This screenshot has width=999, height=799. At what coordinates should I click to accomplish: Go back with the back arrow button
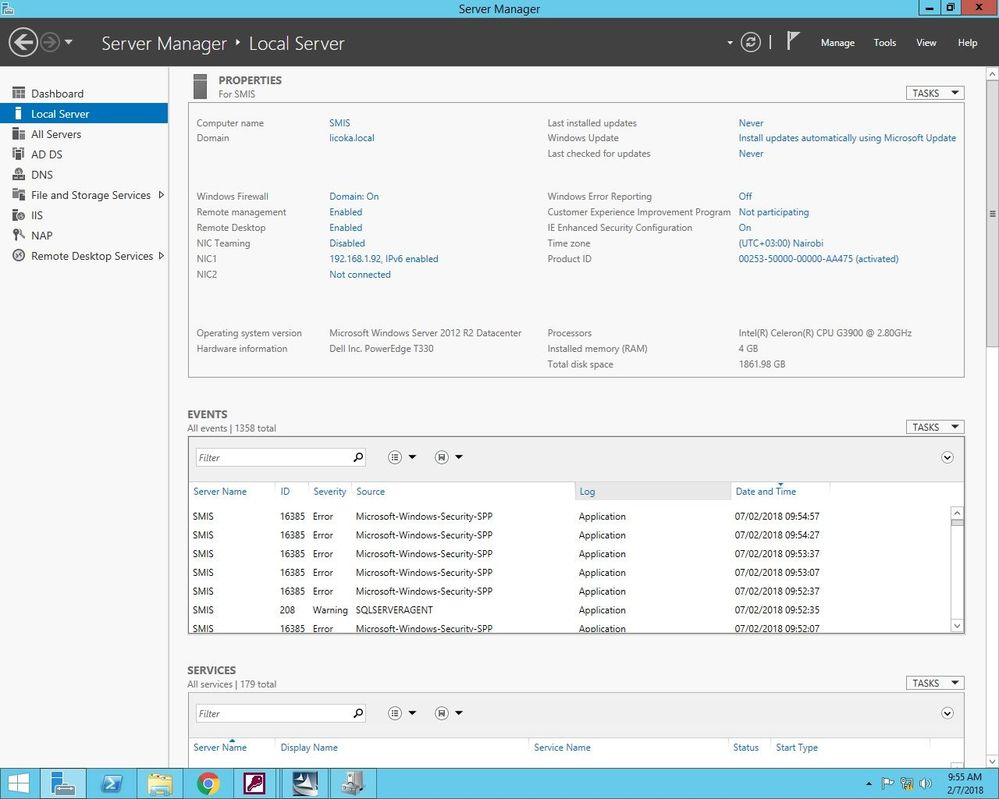click(x=23, y=43)
